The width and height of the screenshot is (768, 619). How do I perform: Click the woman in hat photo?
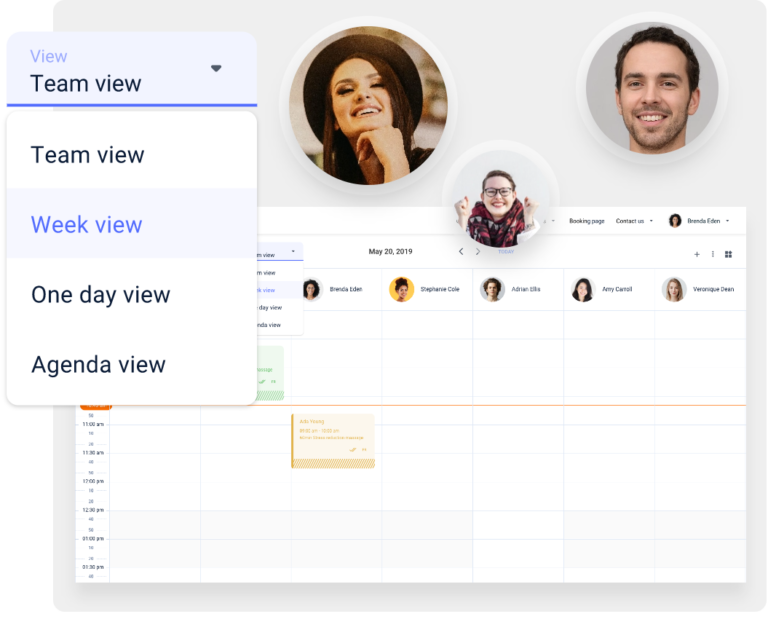pos(368,105)
